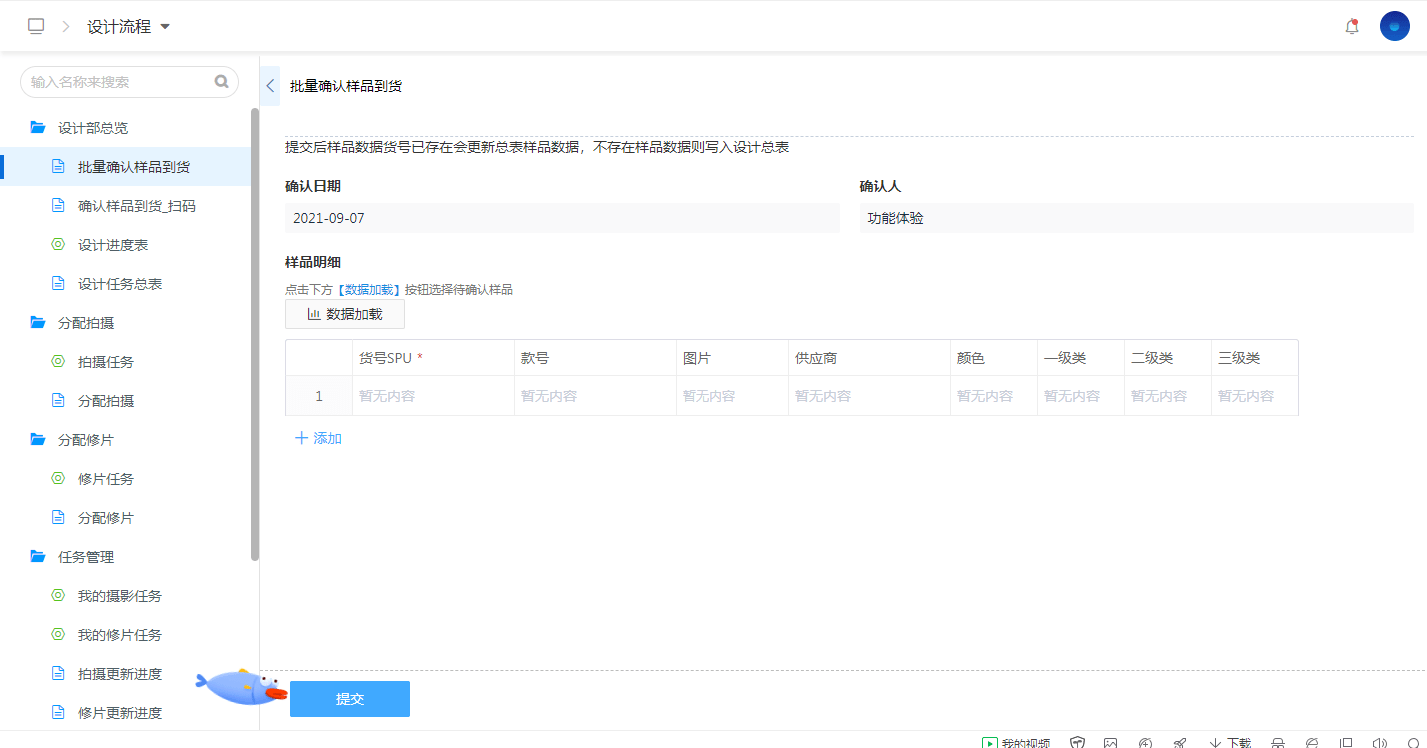
Task: Collapse the 任务管理 folder
Action: (x=38, y=557)
